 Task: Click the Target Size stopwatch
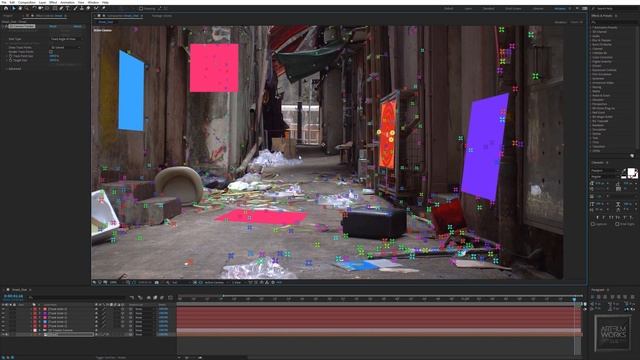pyautogui.click(x=11, y=60)
